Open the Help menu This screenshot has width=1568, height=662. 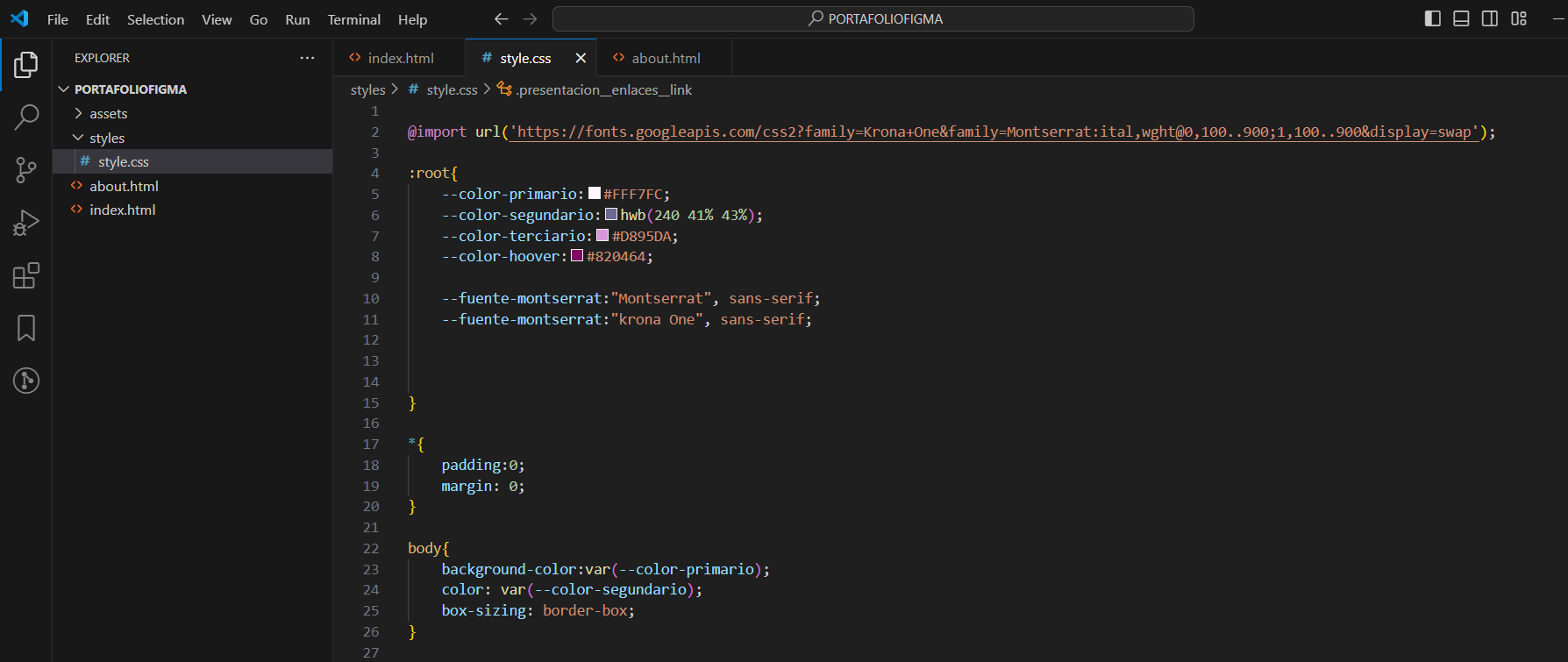[412, 19]
